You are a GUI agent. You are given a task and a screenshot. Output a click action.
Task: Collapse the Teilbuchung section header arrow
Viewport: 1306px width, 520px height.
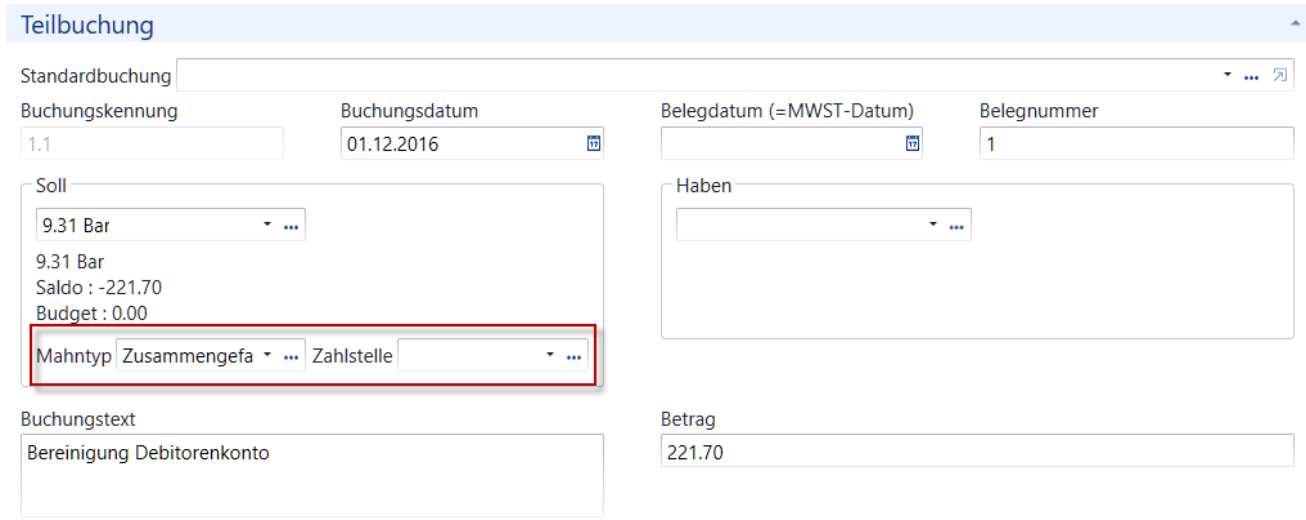pyautogui.click(x=1296, y=21)
